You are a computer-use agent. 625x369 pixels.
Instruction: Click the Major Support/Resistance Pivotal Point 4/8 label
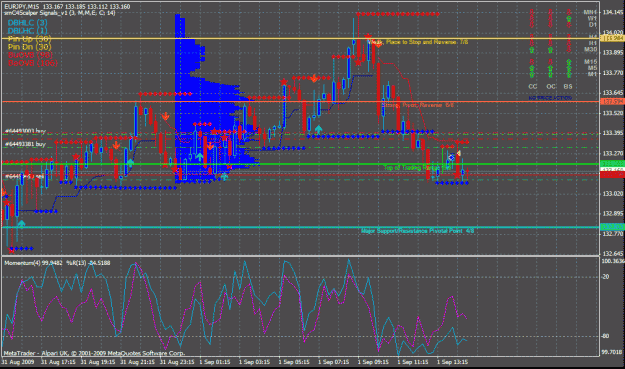(417, 231)
